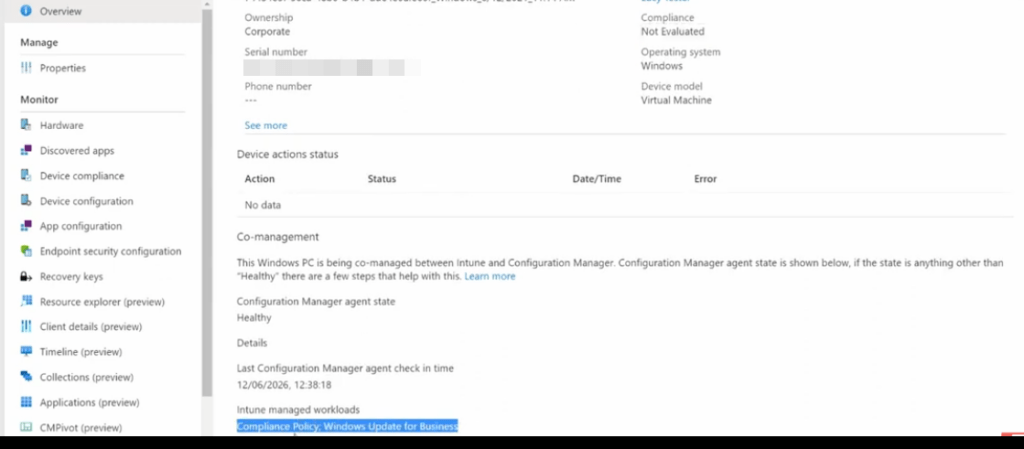Open the Recovery keys lock icon

[x=26, y=277]
